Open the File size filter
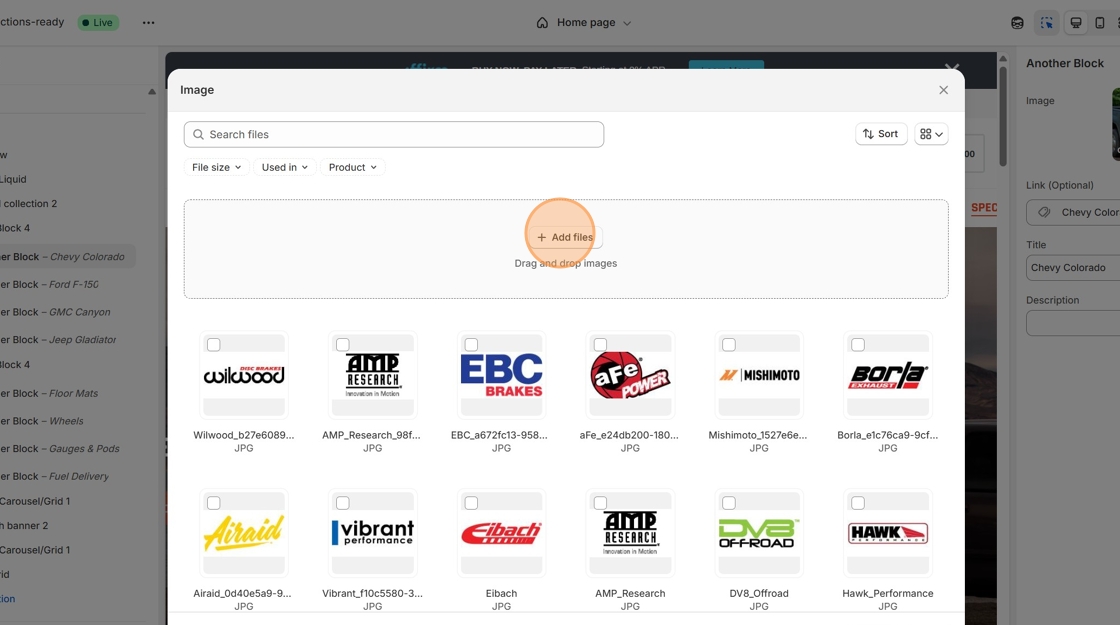Viewport: 1120px width, 625px height. click(216, 167)
